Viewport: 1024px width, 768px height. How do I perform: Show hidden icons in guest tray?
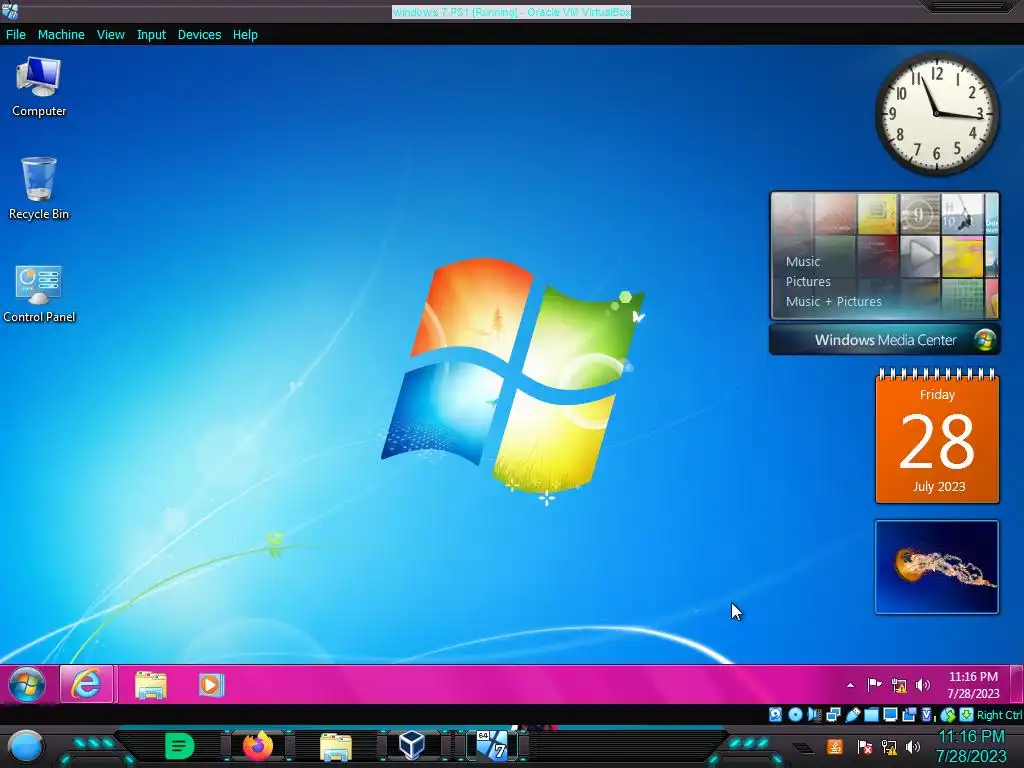coord(850,685)
